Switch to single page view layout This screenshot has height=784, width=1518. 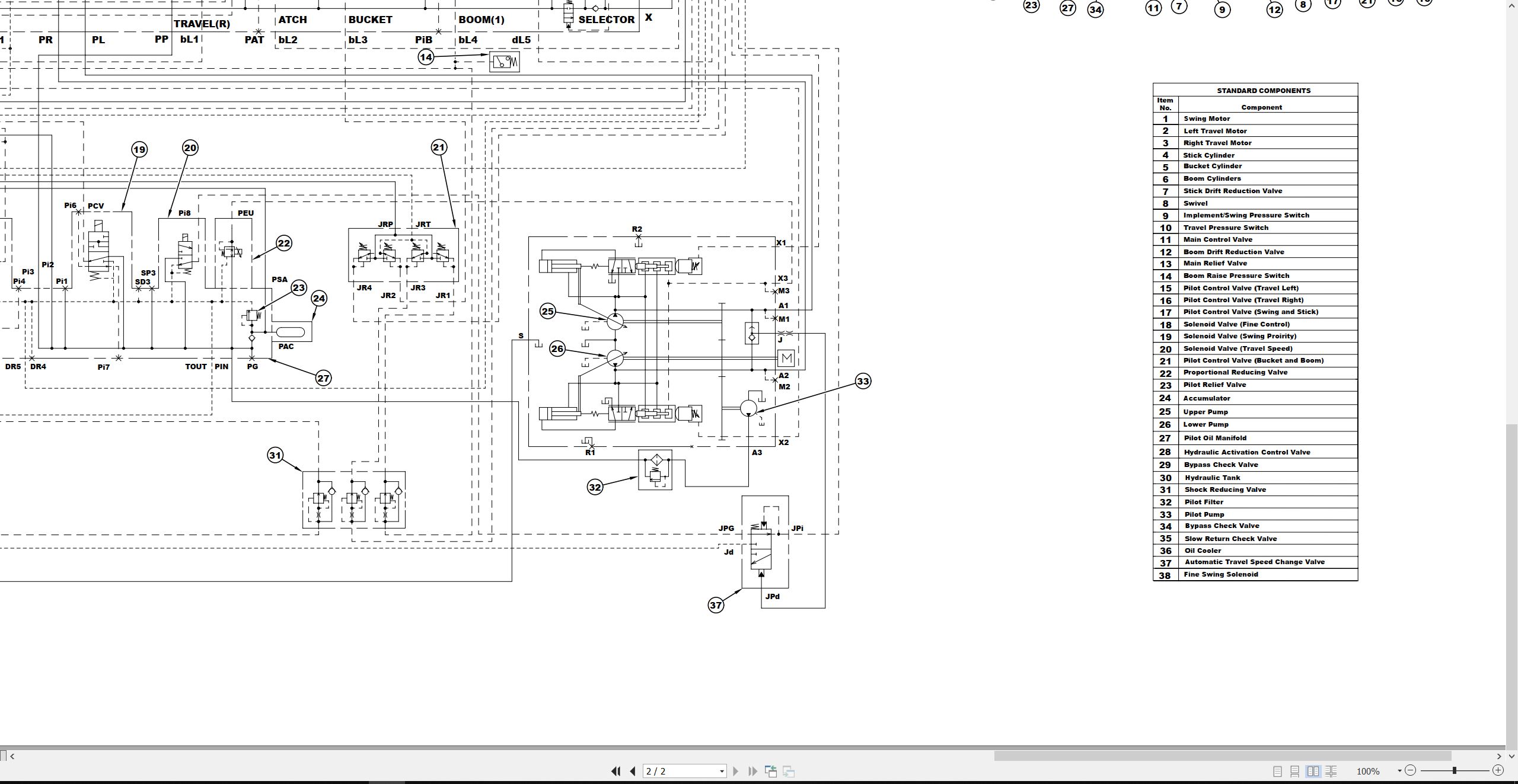[x=1277, y=771]
